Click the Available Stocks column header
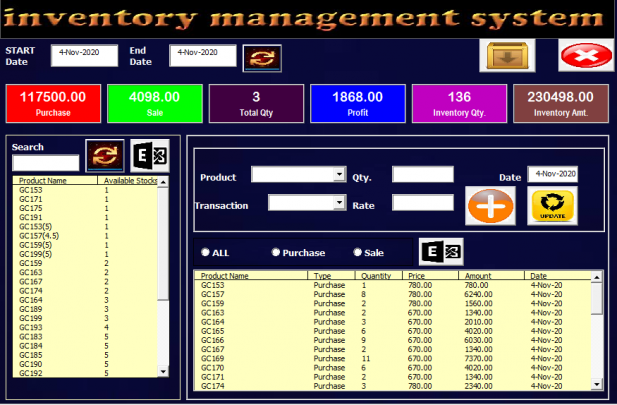Viewport: 617px width, 405px height. 128,181
